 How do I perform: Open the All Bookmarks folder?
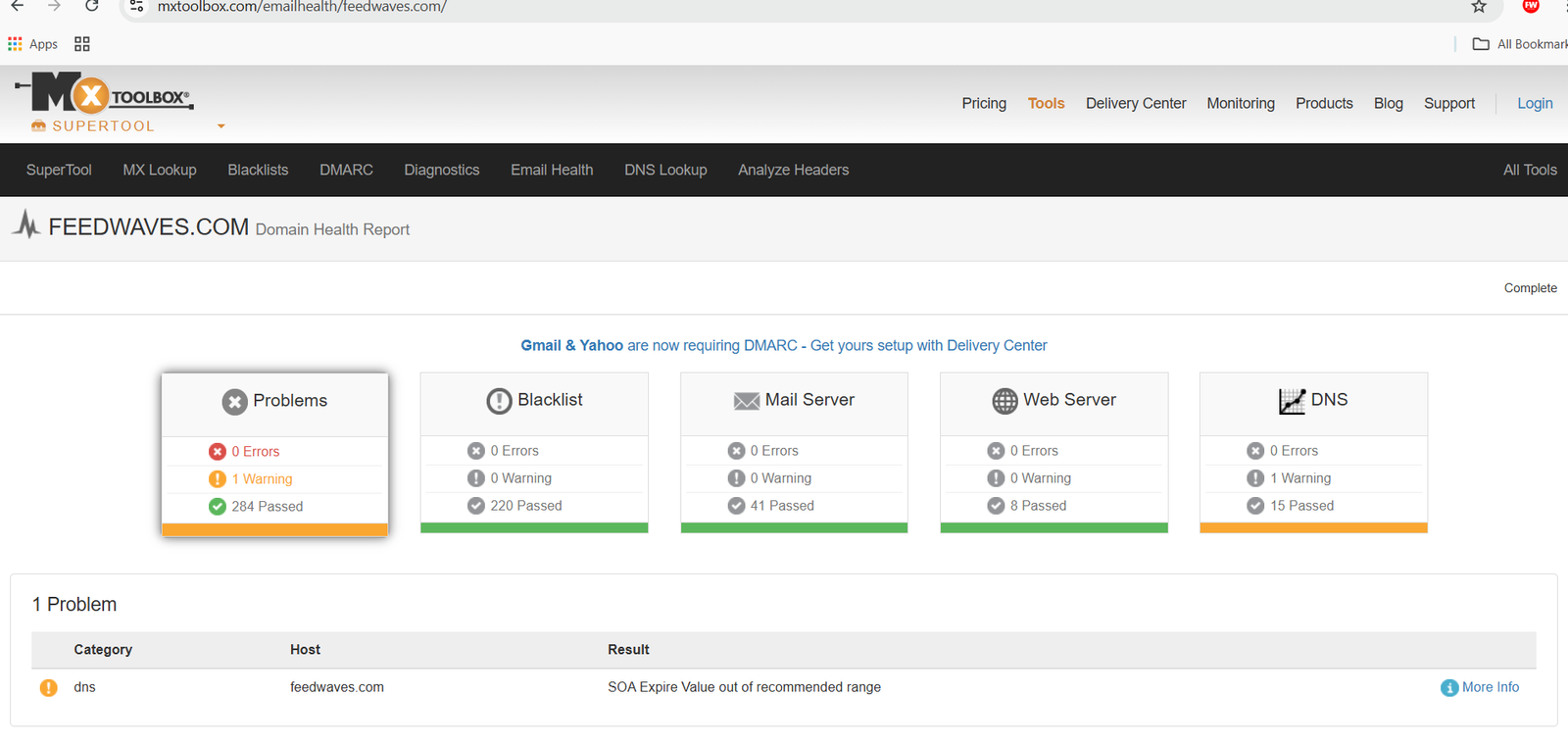pos(1519,44)
